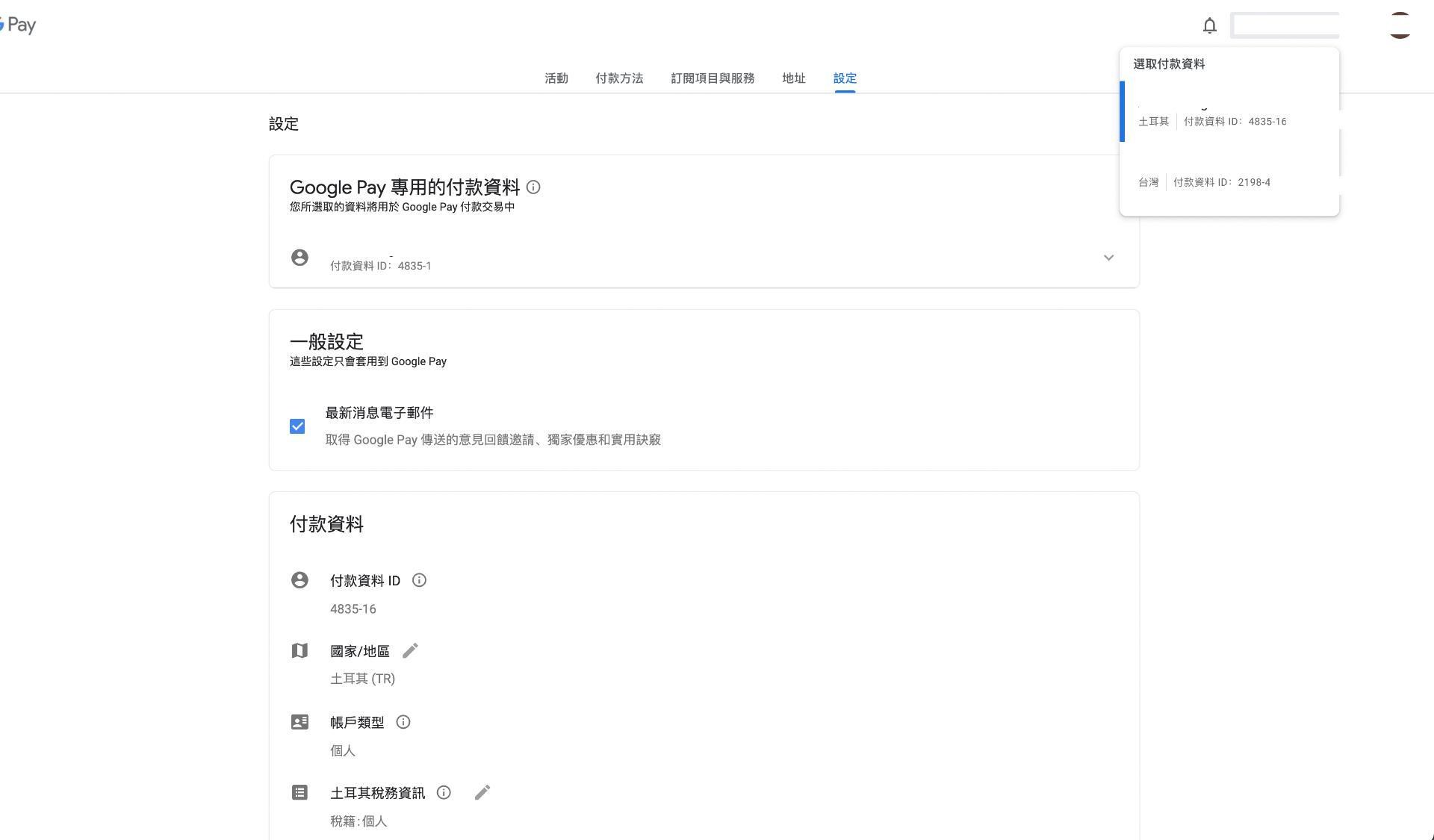This screenshot has height=840, width=1434.
Task: Click the account profile icon in 付款資料 section
Action: tap(299, 580)
